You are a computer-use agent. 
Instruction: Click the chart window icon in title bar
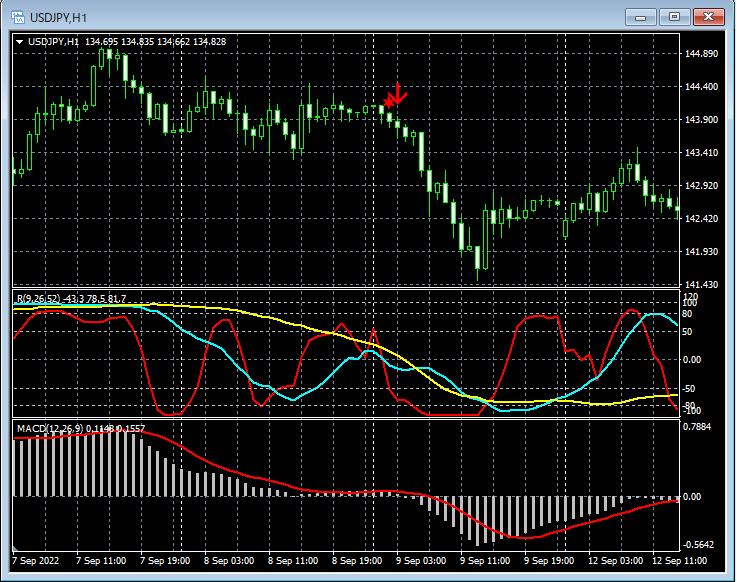pyautogui.click(x=18, y=16)
